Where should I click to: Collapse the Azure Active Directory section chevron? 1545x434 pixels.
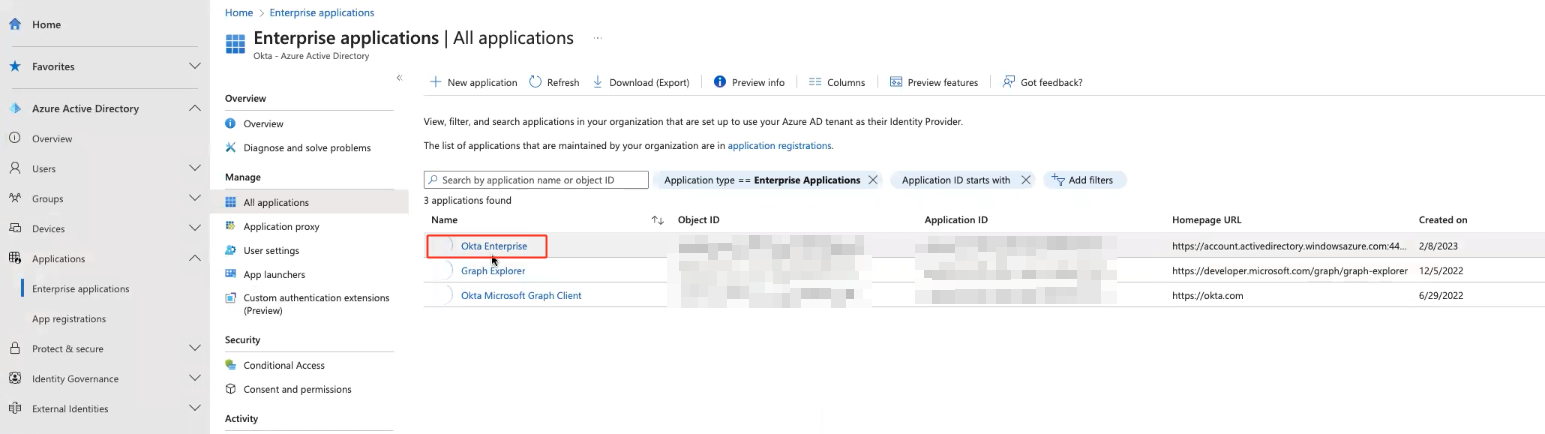point(195,108)
